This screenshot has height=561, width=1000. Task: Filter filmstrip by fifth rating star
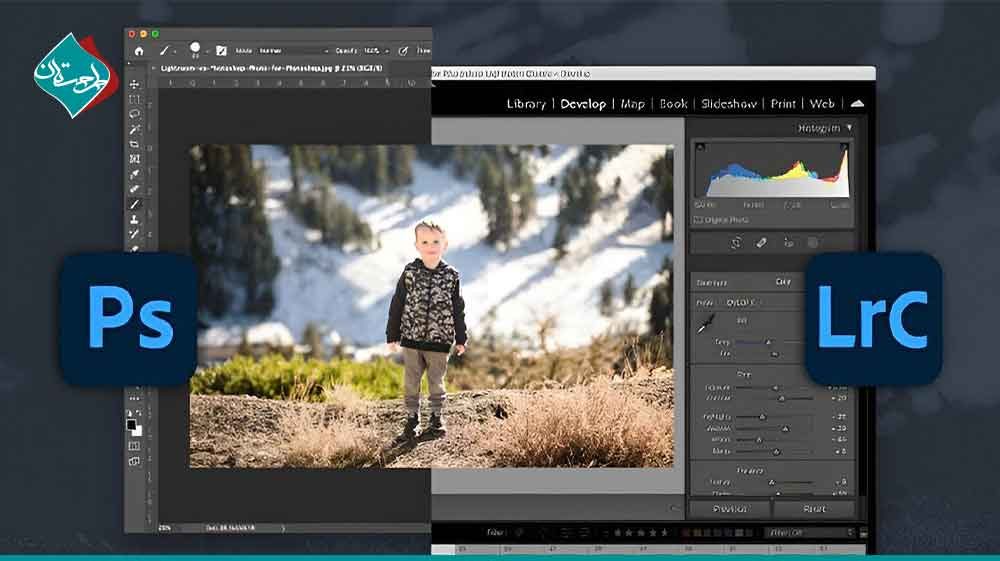(x=665, y=532)
